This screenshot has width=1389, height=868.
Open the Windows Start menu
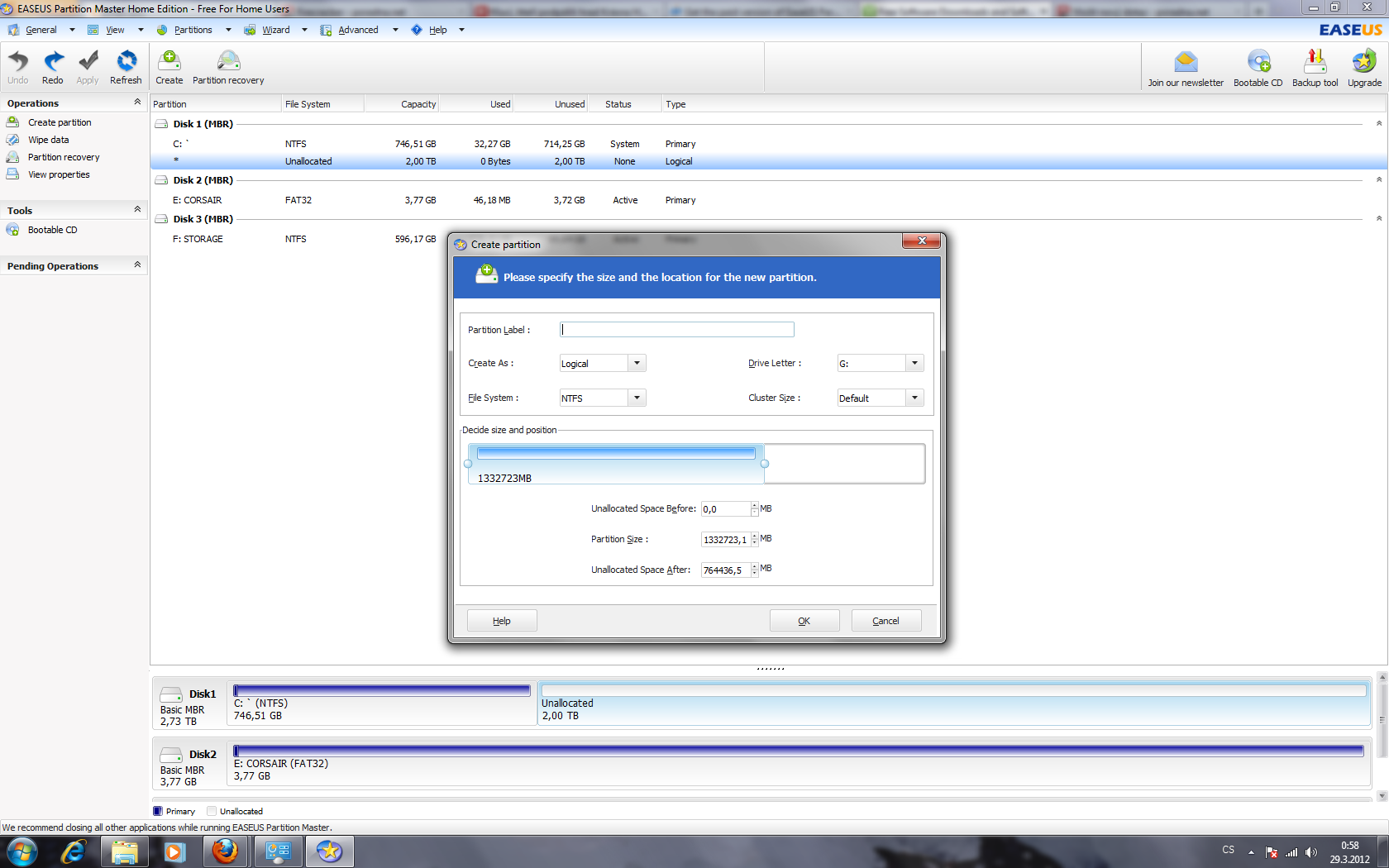point(21,851)
